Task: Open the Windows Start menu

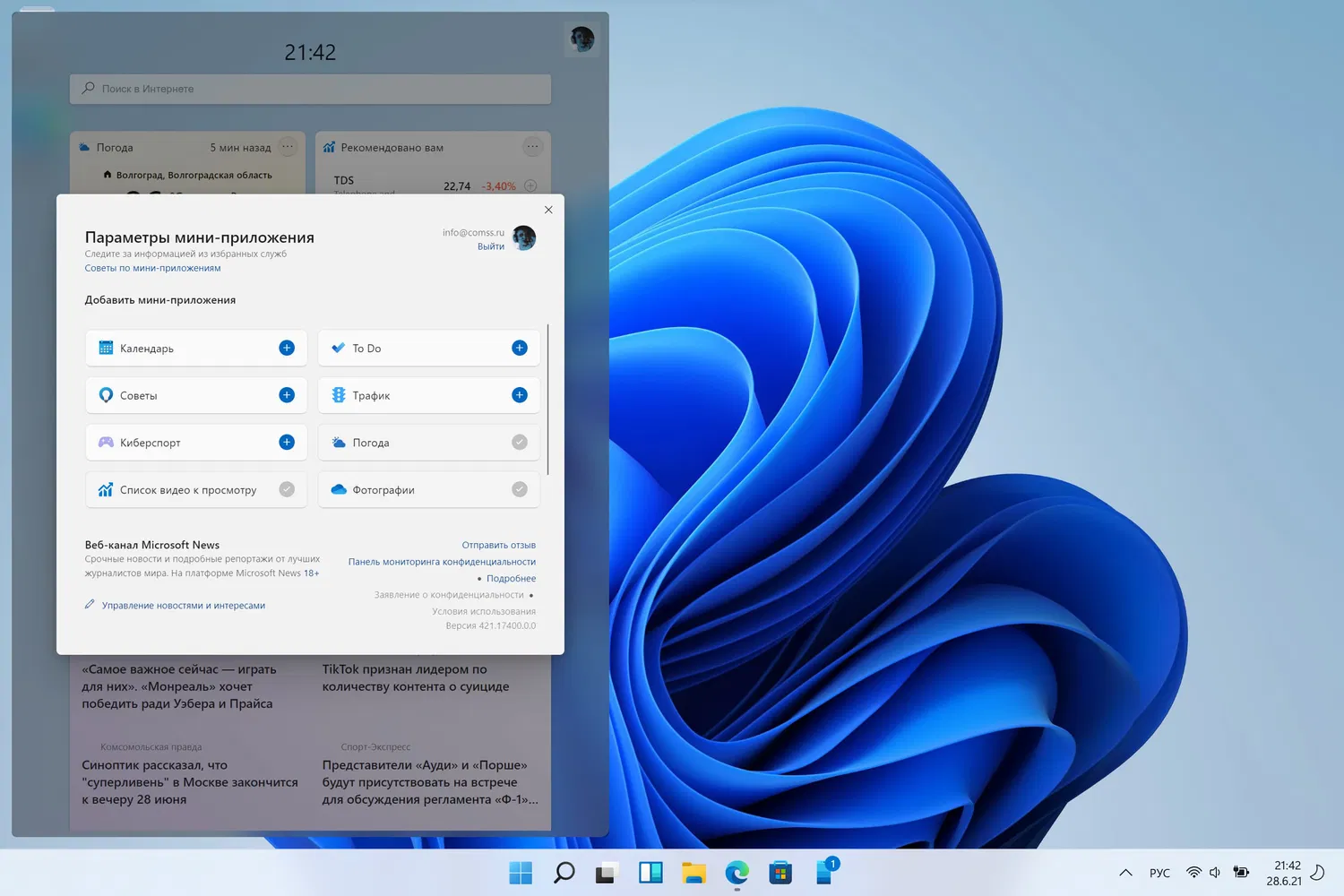Action: coord(520,872)
